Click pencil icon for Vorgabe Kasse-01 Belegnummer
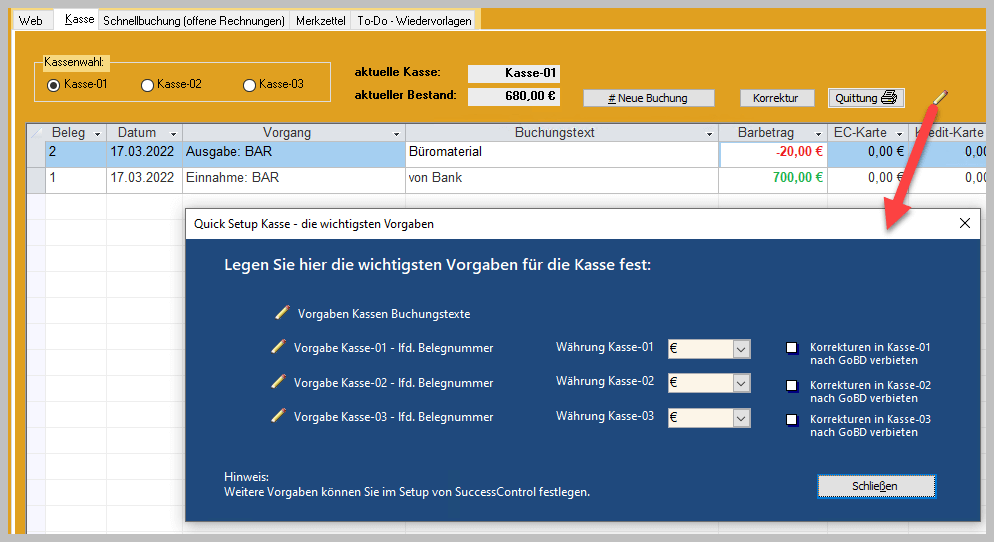The width and height of the screenshot is (994, 542). click(278, 347)
